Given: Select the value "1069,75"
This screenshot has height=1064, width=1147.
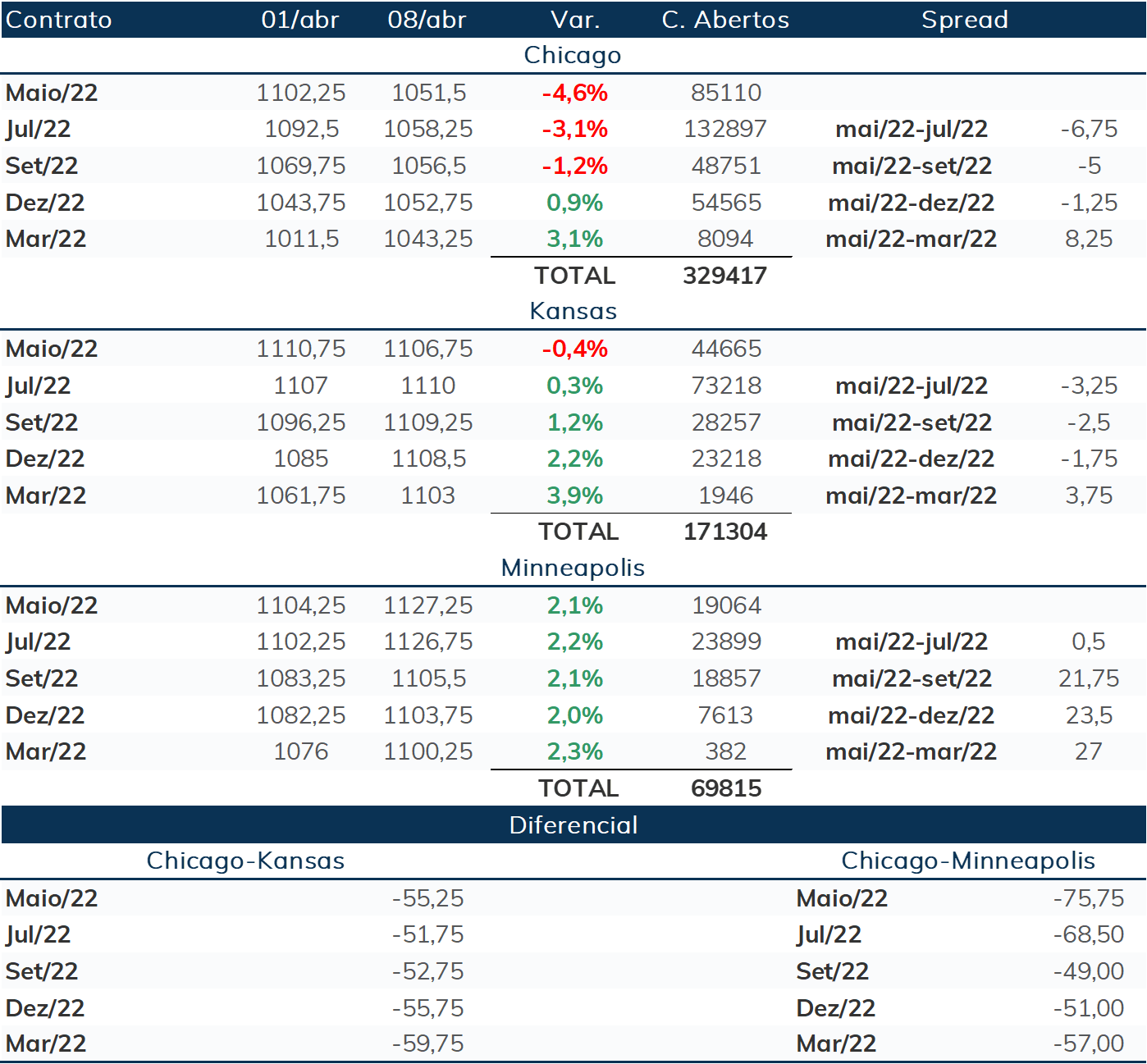Looking at the screenshot, I should (301, 166).
